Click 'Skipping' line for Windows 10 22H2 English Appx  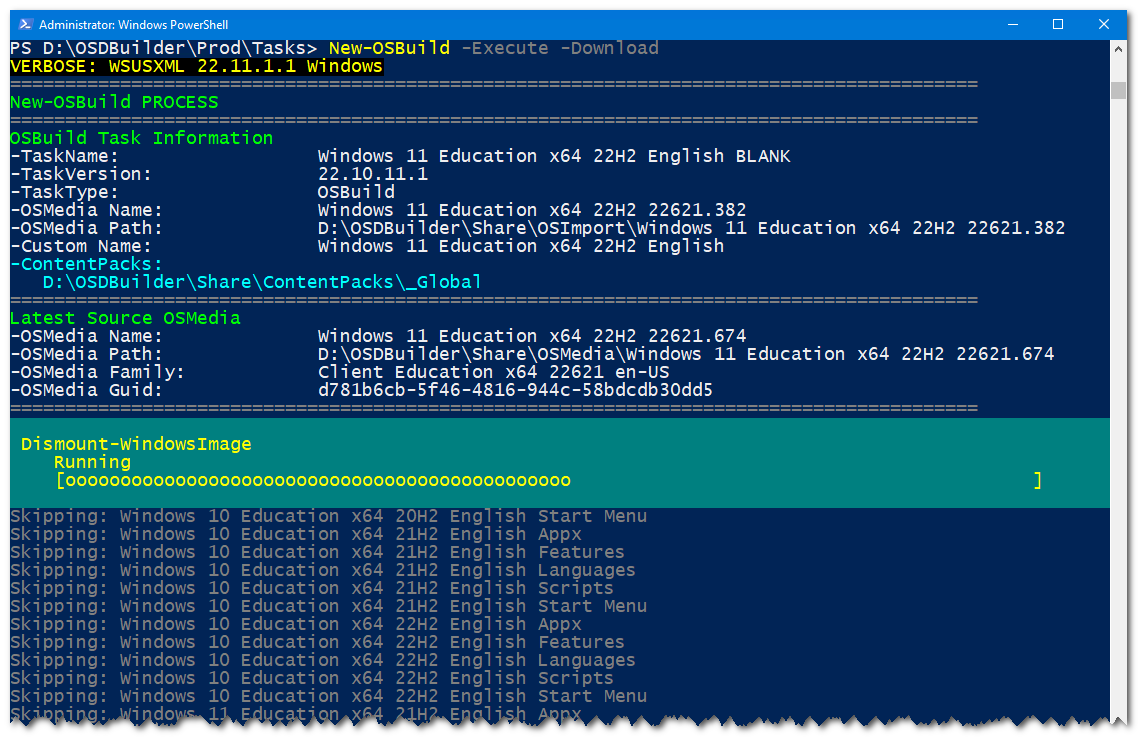pos(295,624)
